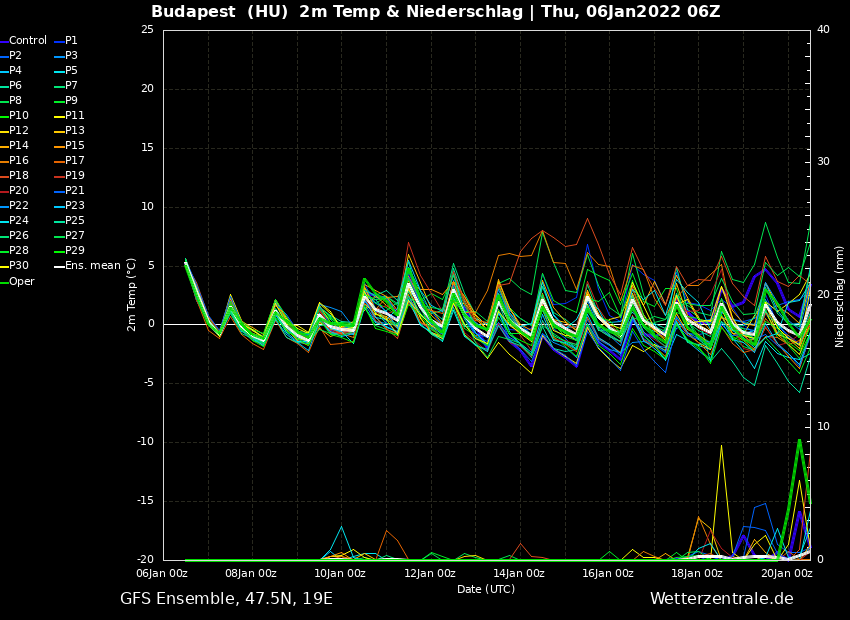Screen dimensions: 850x620
Task: Click the GFS Ensemble coordinates caption
Action: pos(226,599)
